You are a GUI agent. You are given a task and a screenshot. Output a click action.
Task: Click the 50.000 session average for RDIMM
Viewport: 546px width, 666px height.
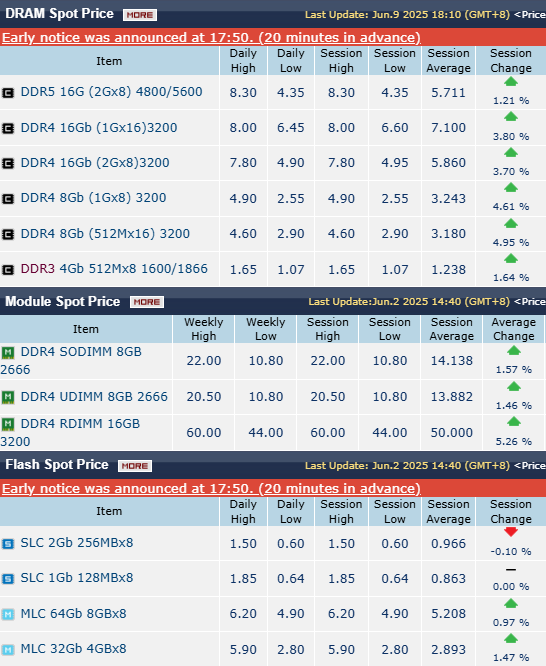coord(452,433)
